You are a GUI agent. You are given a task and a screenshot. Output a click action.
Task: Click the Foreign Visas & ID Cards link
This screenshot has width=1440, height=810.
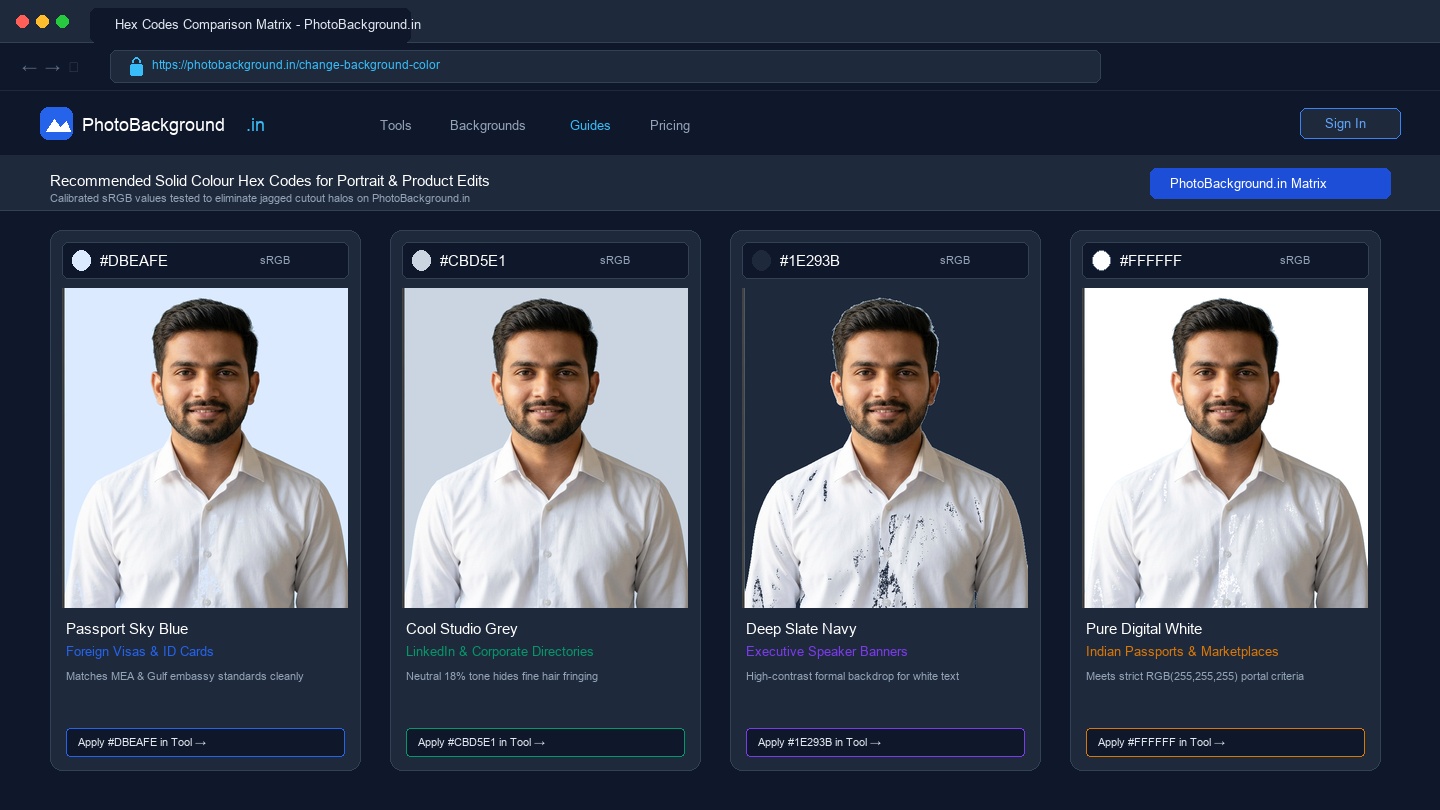pos(140,651)
